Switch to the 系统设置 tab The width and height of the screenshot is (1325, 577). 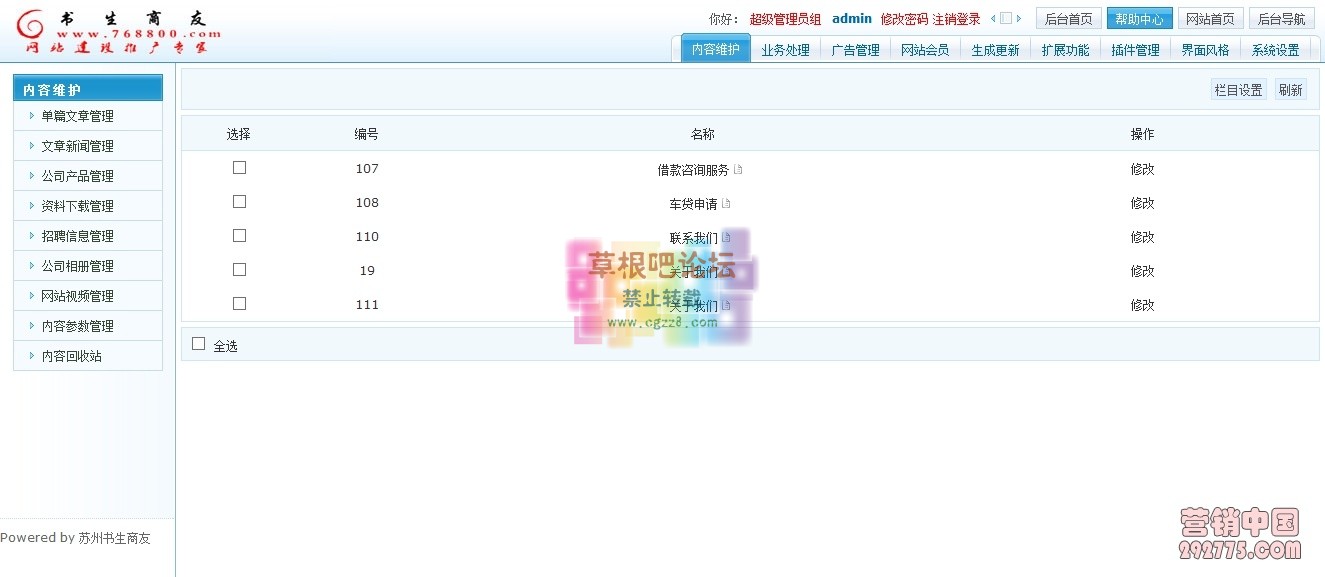(1276, 48)
